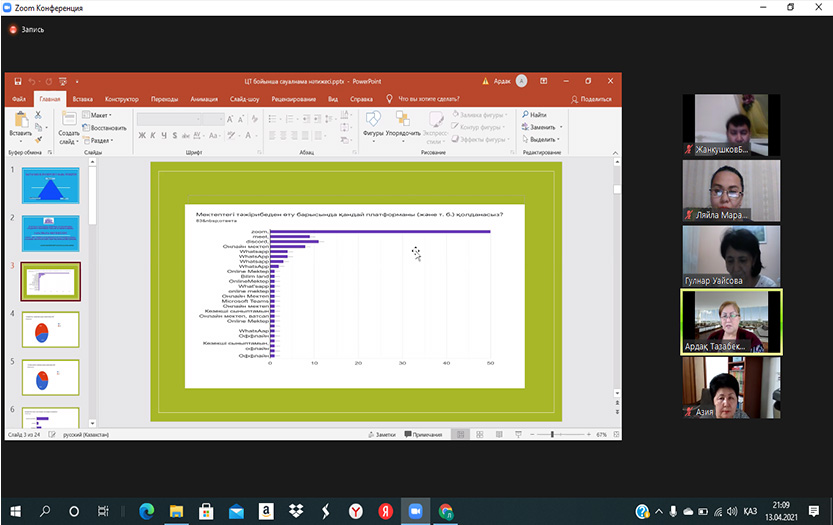The width and height of the screenshot is (833, 525).
Task: Select Гулнар Уайсова's video thumbnail
Action: coord(731,255)
